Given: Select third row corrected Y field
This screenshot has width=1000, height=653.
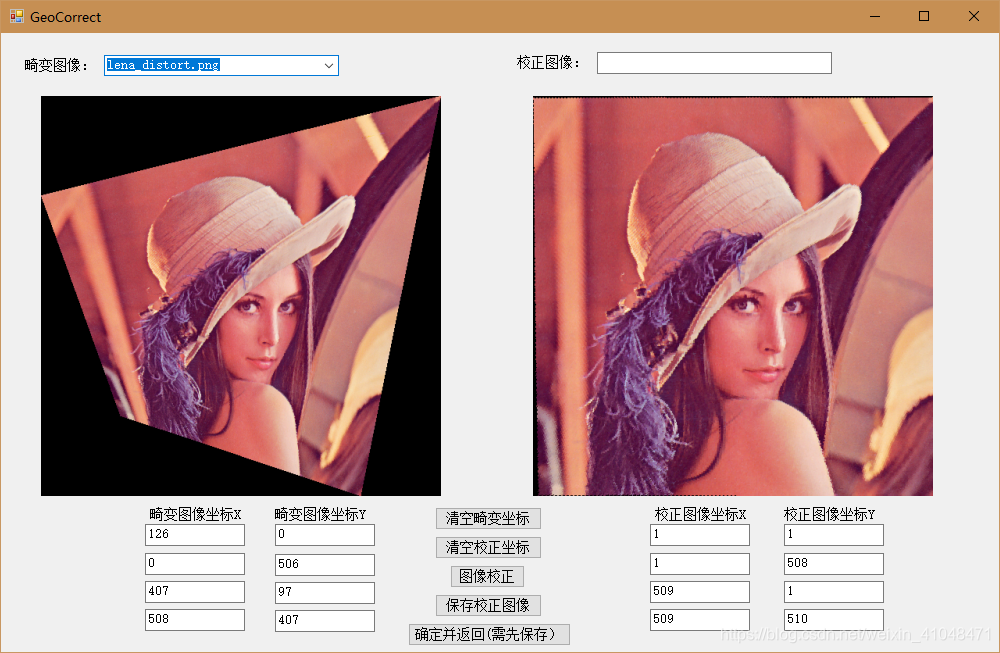Looking at the screenshot, I should [x=834, y=591].
